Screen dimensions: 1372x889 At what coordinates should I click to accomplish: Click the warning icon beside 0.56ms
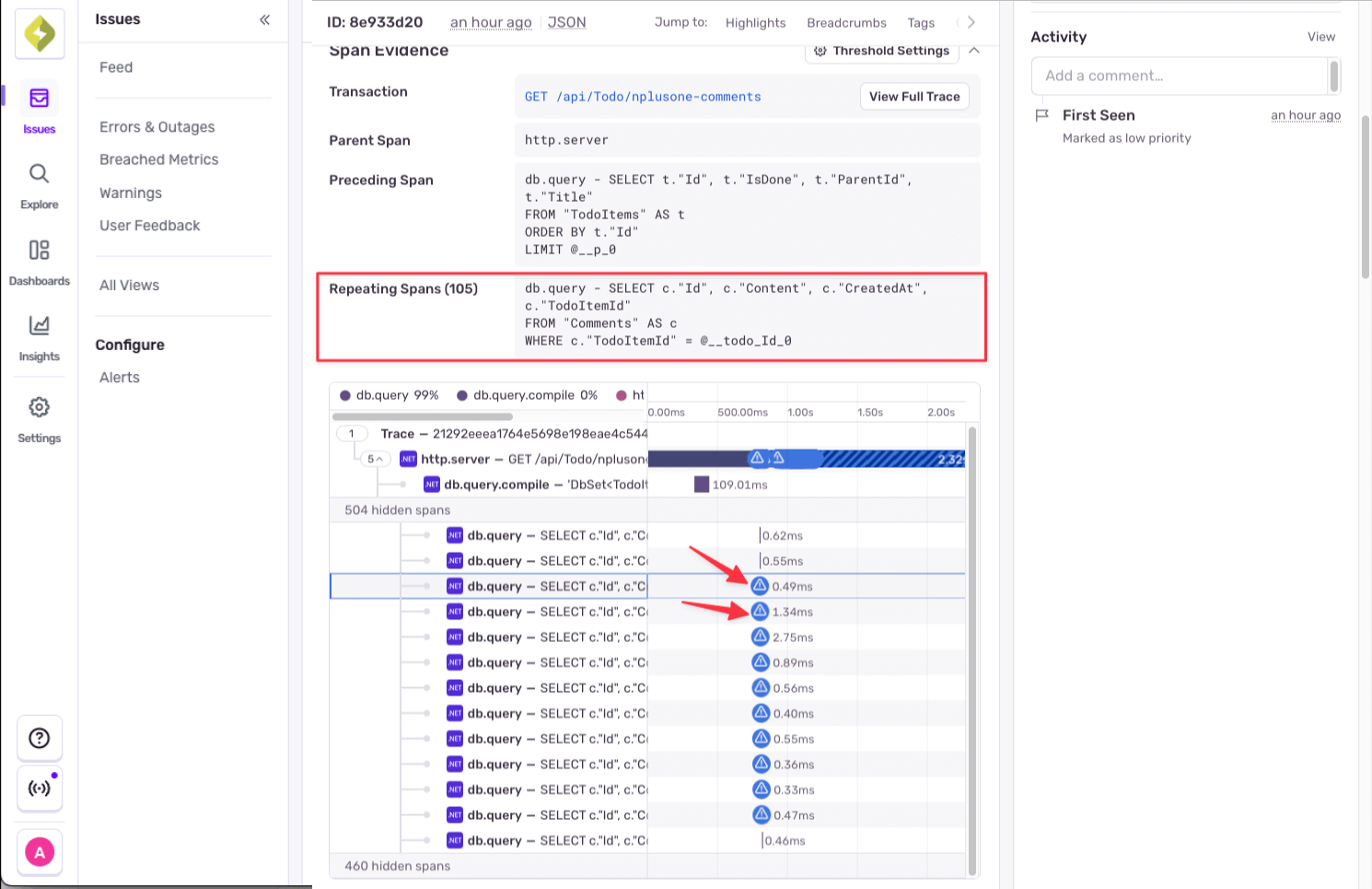[761, 687]
